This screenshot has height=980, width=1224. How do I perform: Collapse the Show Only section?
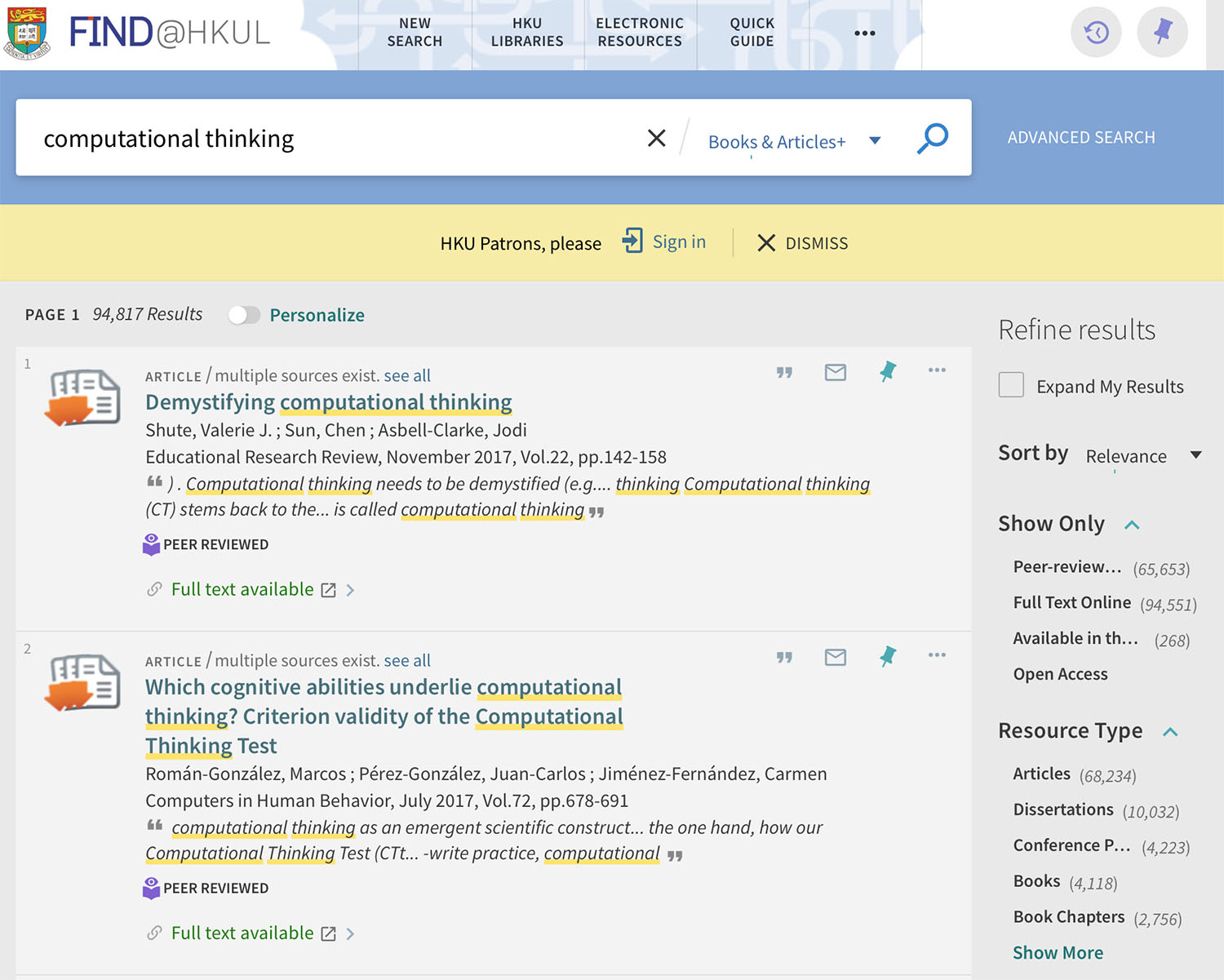[1132, 525]
